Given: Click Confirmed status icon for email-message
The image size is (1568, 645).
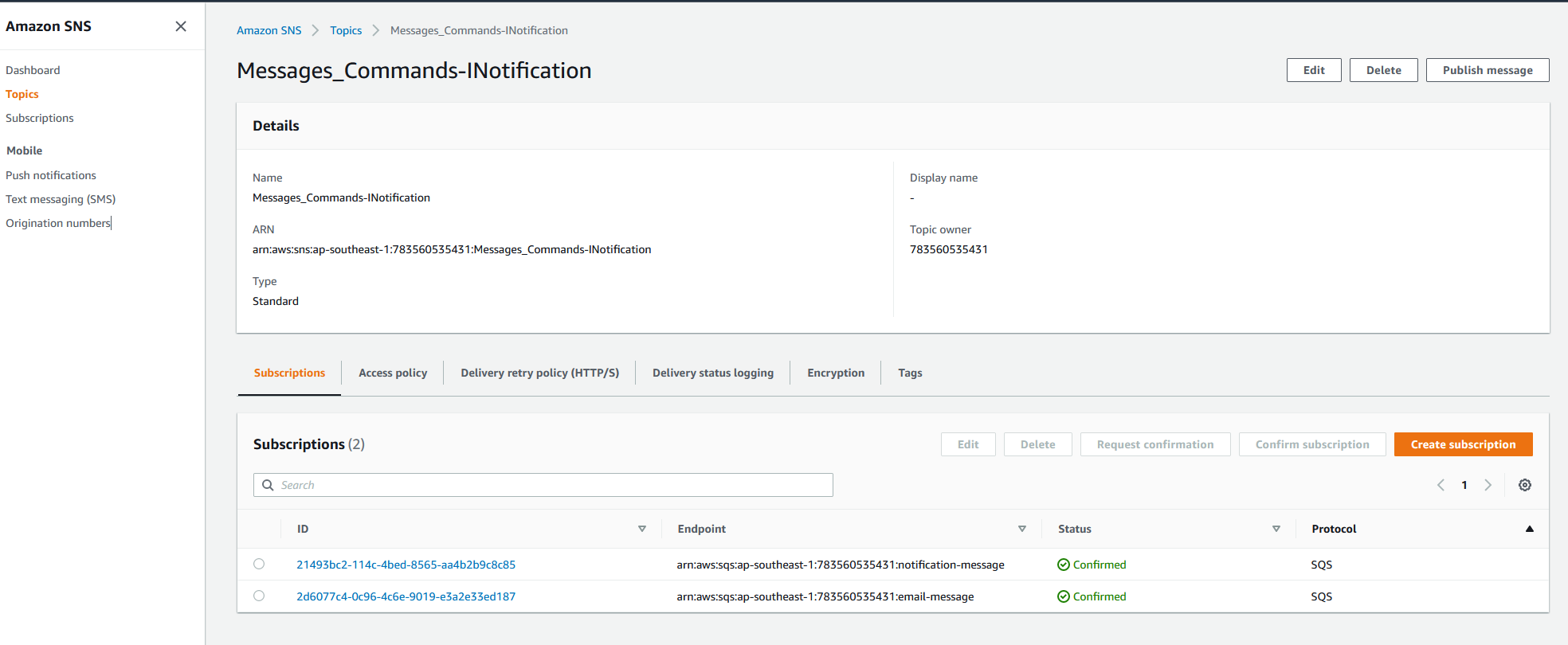Looking at the screenshot, I should pos(1063,596).
